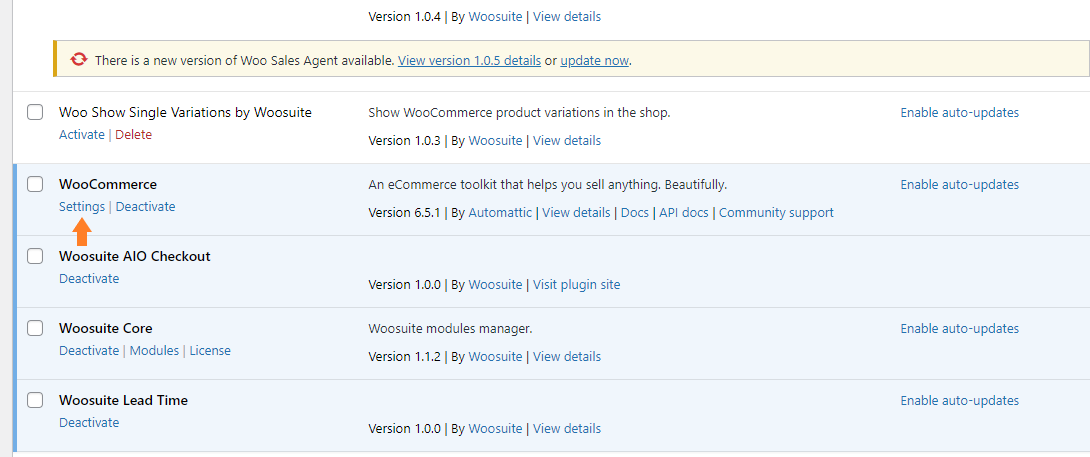Open WooCommerce API docs link
The height and width of the screenshot is (457, 1090).
[683, 213]
